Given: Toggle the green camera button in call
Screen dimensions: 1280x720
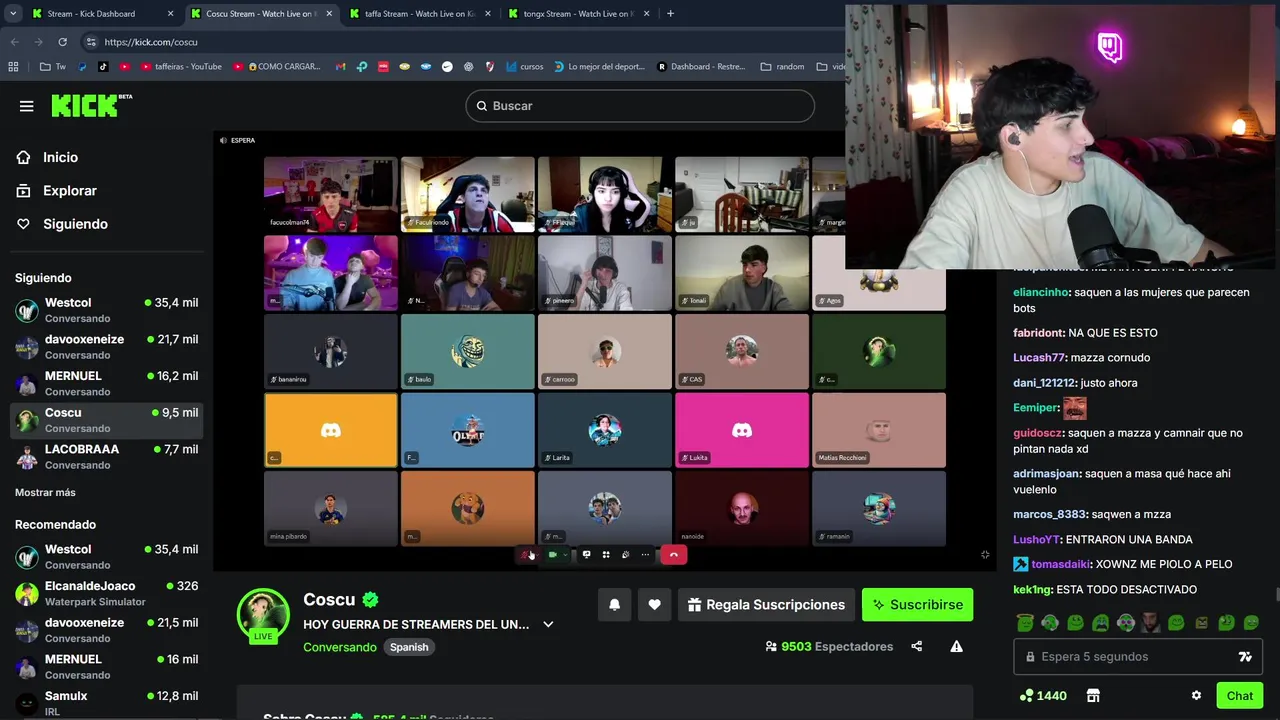Looking at the screenshot, I should (x=552, y=555).
